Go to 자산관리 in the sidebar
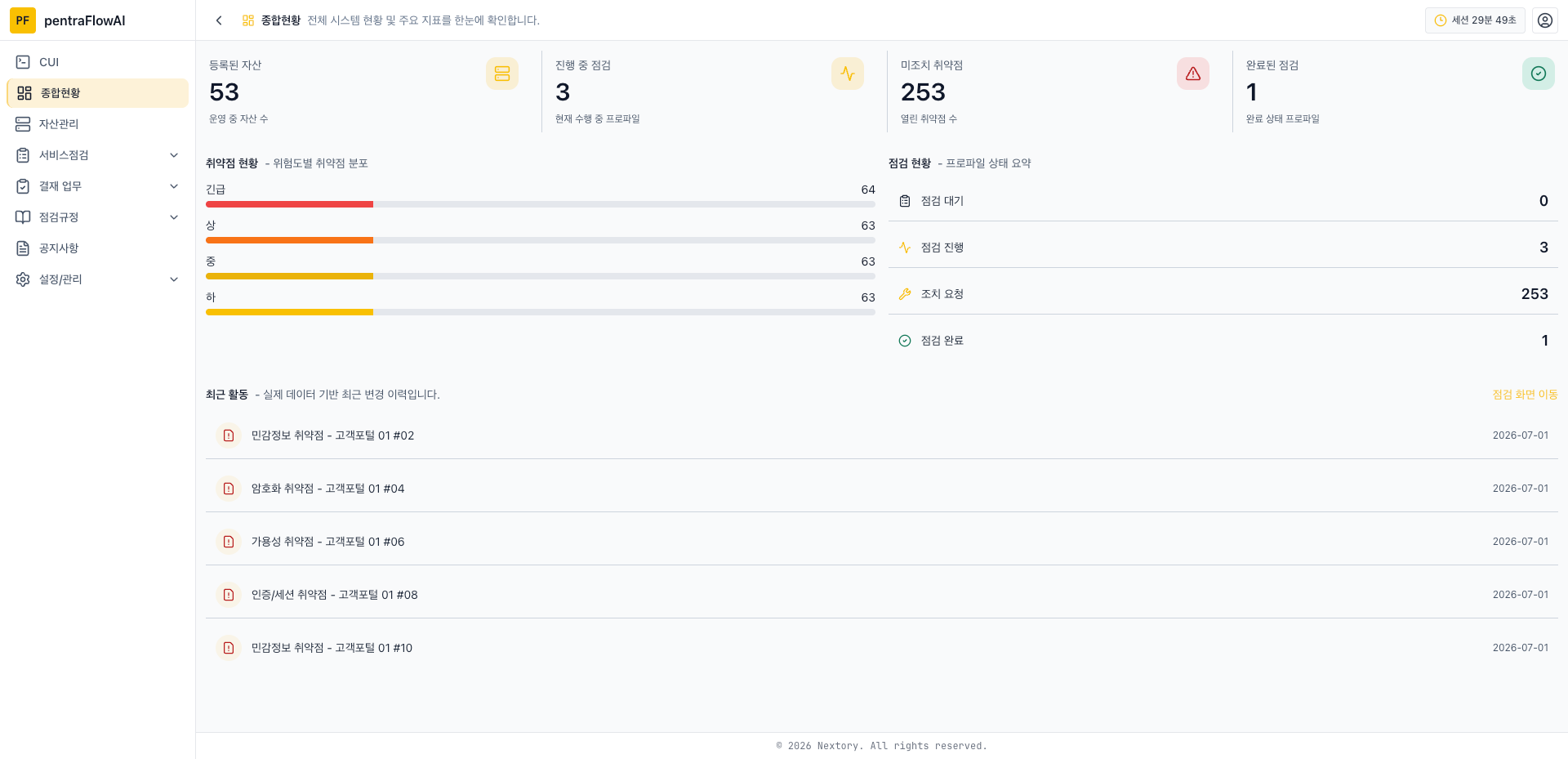Screen dimensions: 1568x759 tap(97, 124)
